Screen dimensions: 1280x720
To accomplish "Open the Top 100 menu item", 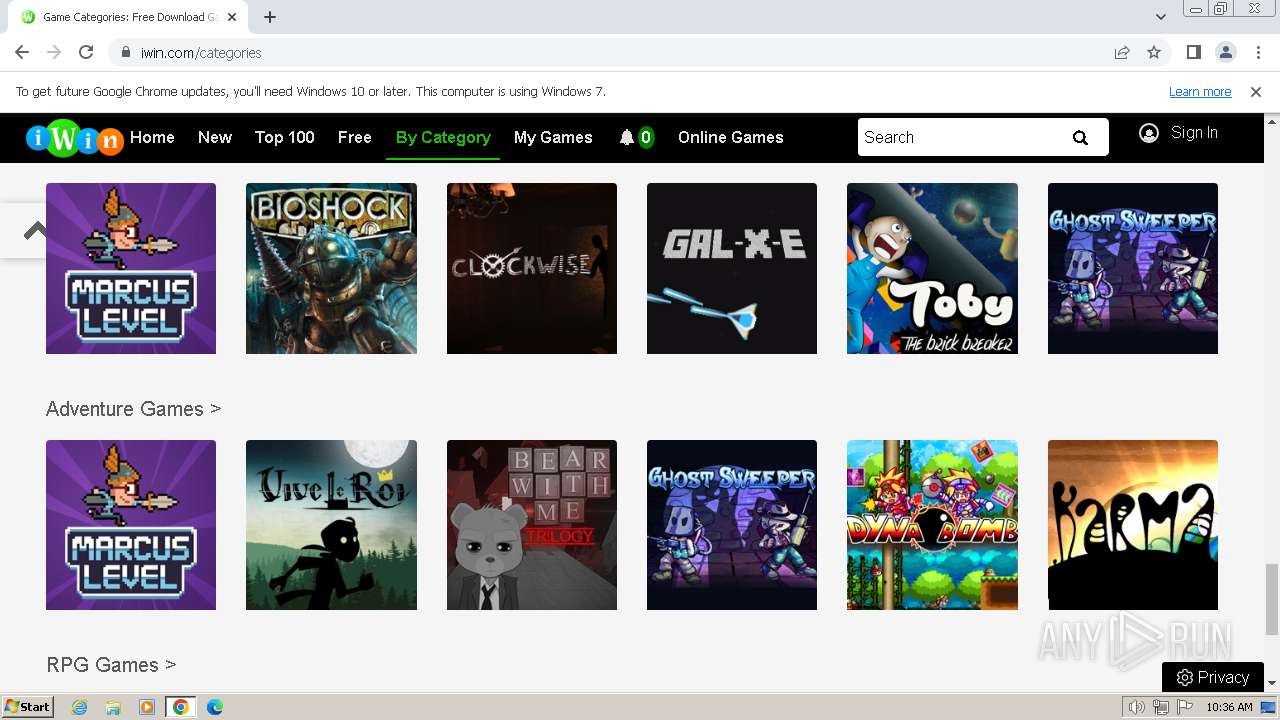I will [285, 138].
